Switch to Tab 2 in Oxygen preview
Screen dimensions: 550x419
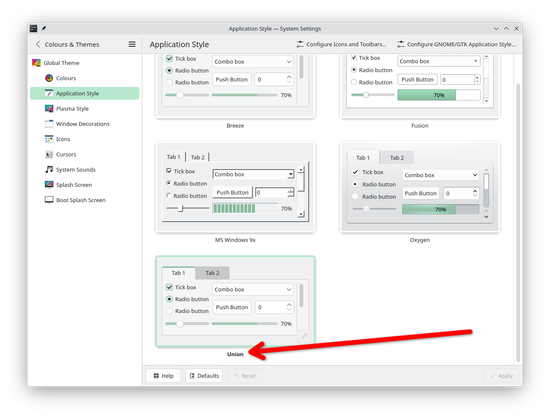[x=397, y=158]
